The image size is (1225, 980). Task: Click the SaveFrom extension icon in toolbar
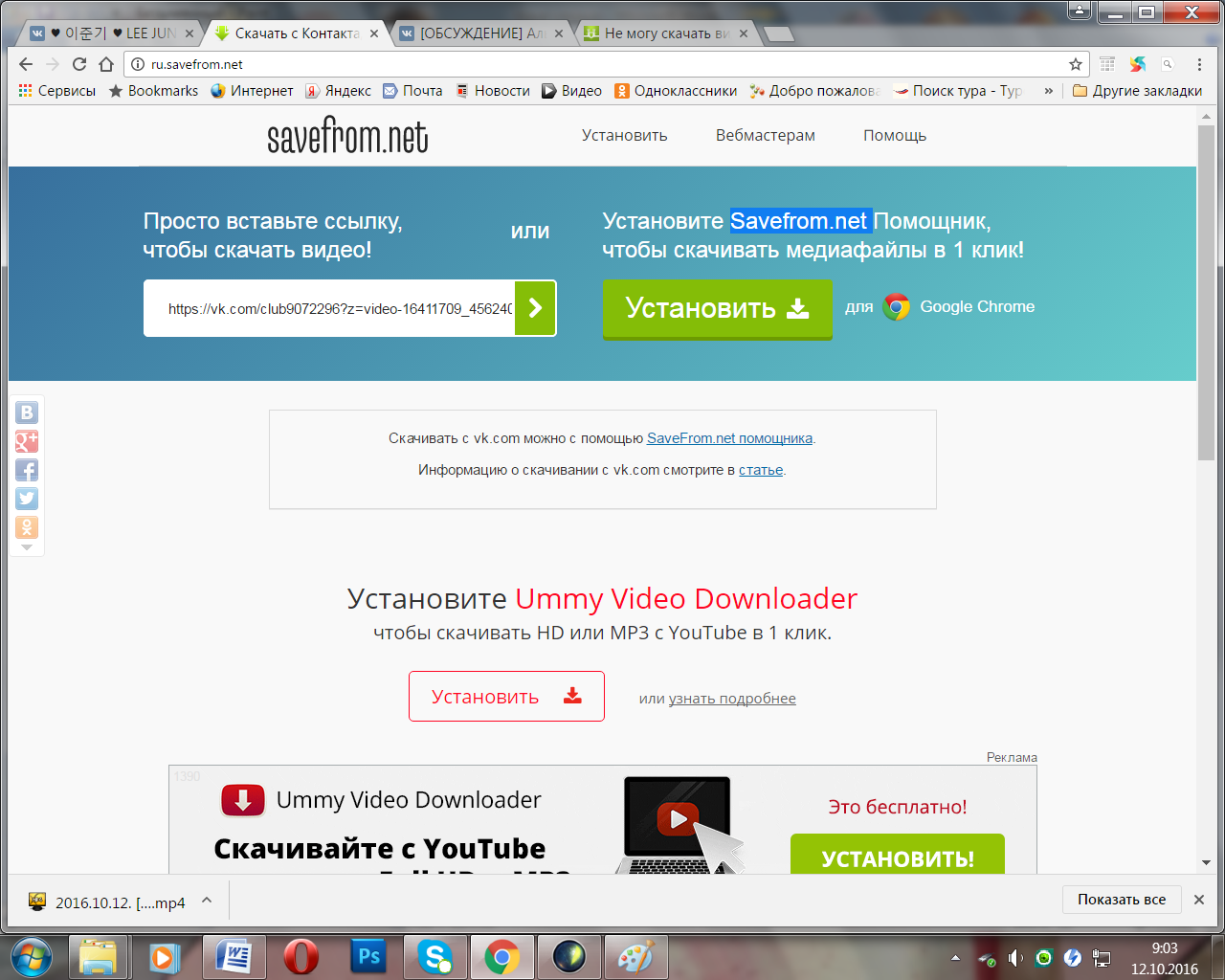[1138, 64]
